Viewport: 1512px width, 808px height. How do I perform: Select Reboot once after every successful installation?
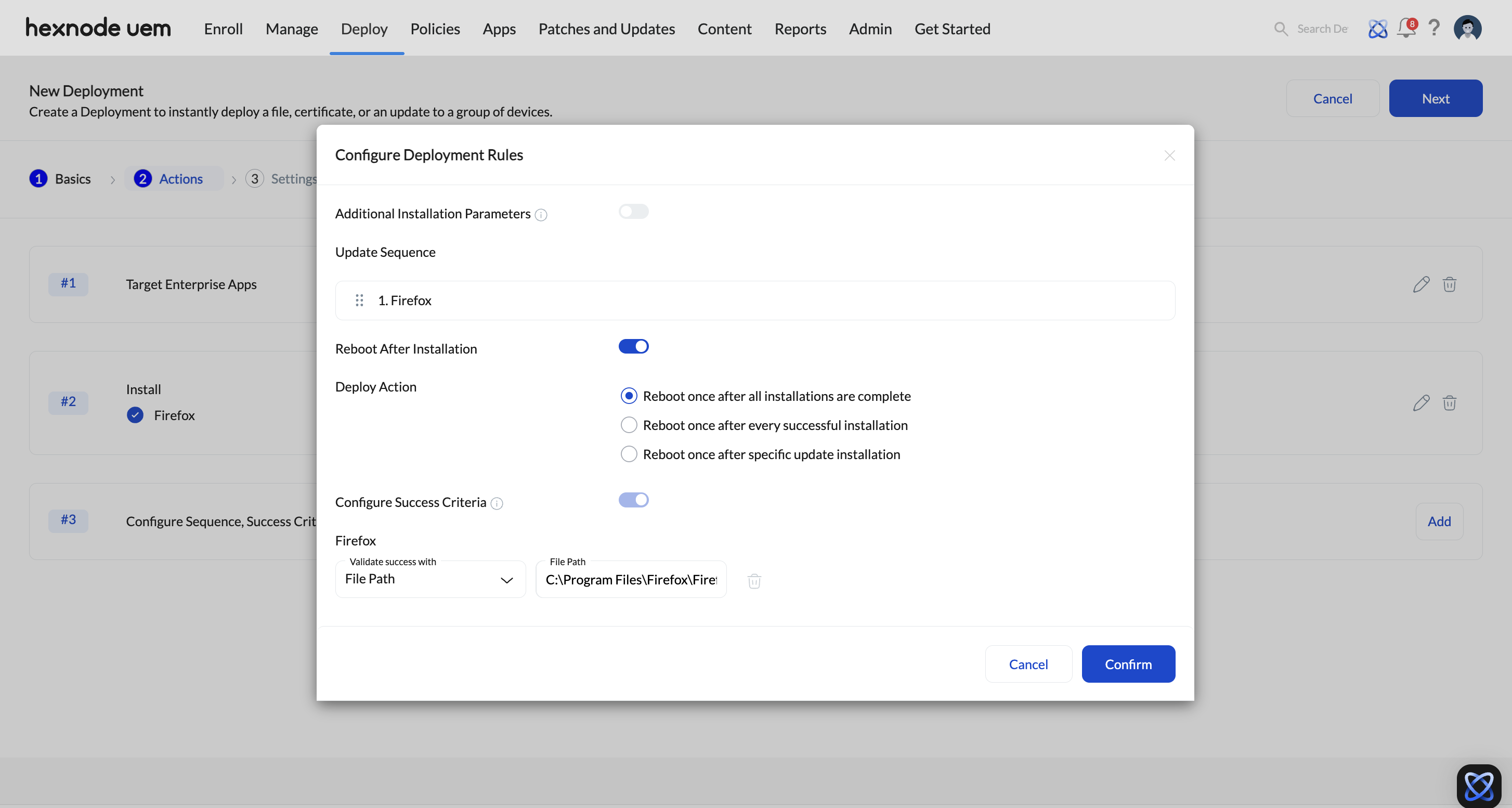point(629,425)
